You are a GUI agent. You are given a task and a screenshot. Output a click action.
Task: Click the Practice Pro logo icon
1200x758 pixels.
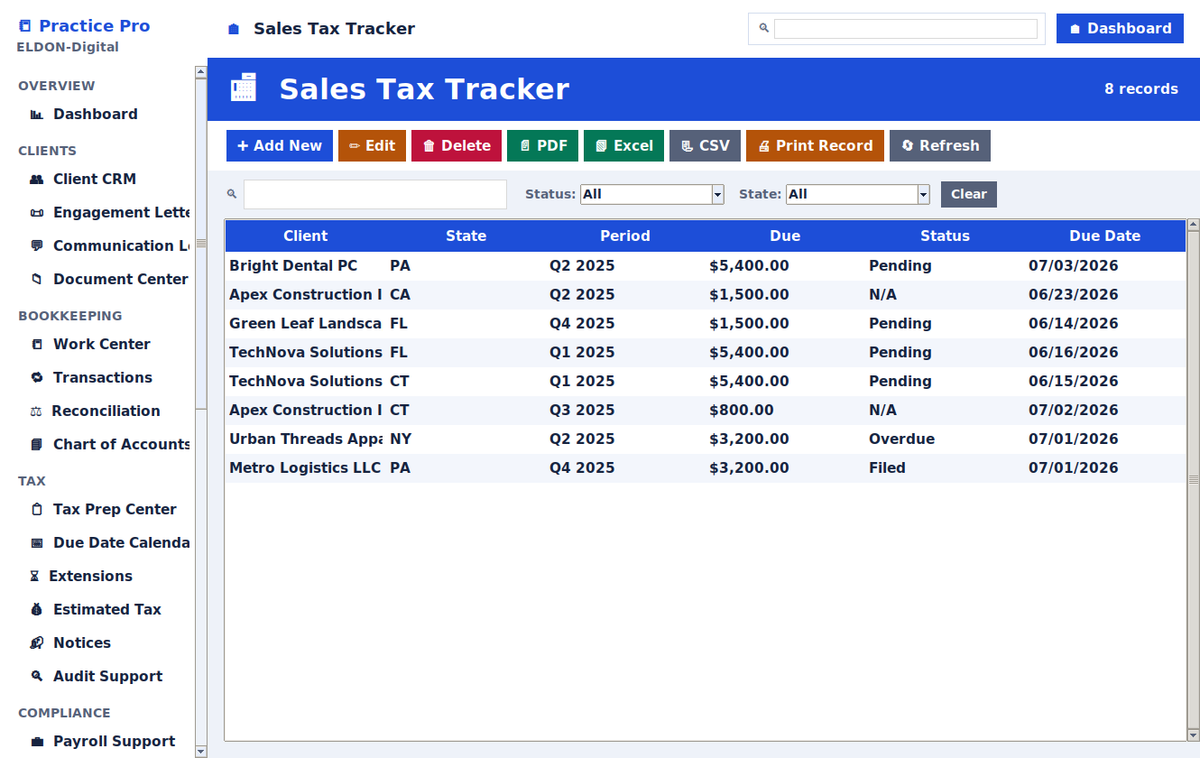[x=25, y=26]
